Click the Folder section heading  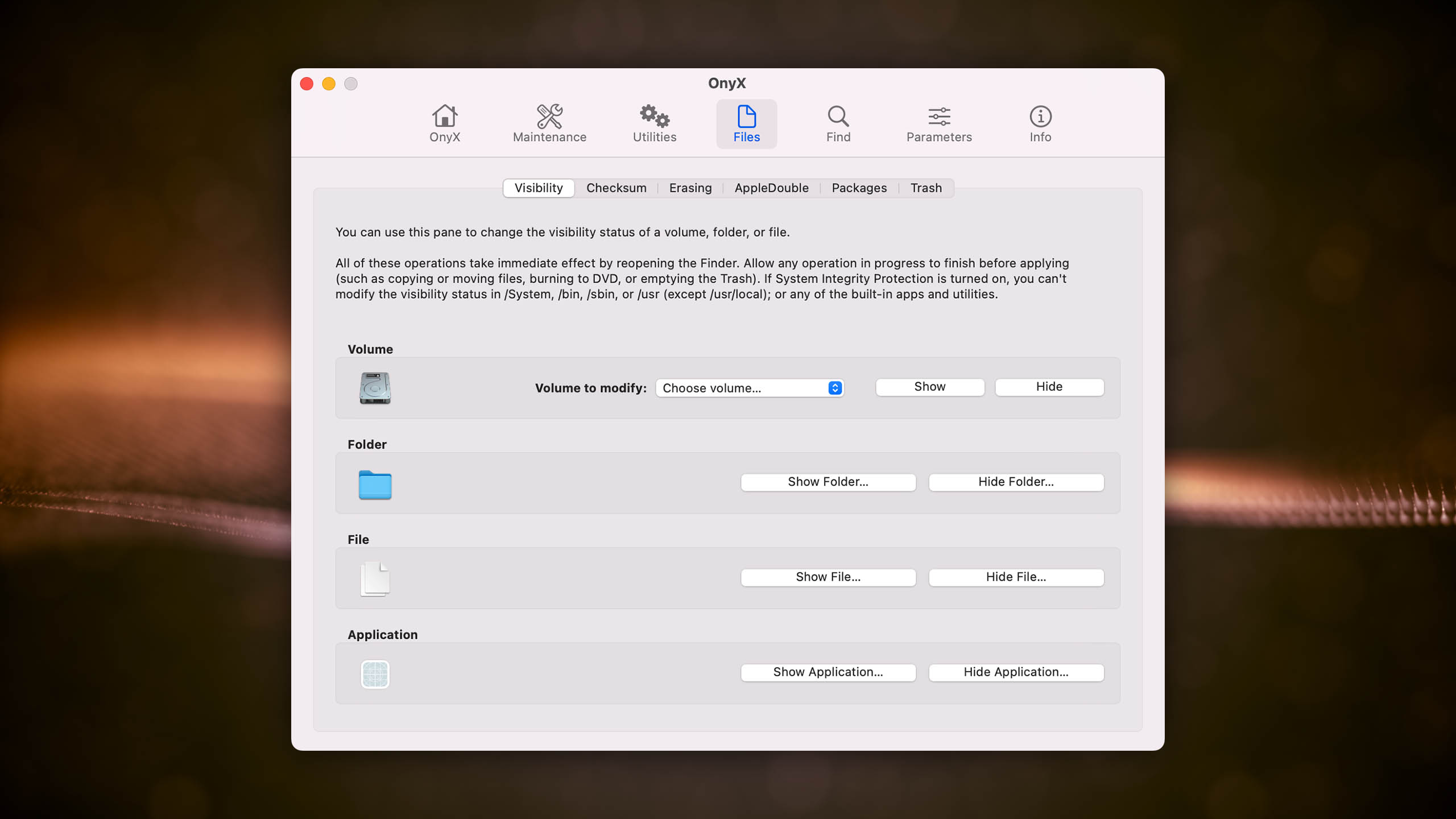pyautogui.click(x=367, y=444)
